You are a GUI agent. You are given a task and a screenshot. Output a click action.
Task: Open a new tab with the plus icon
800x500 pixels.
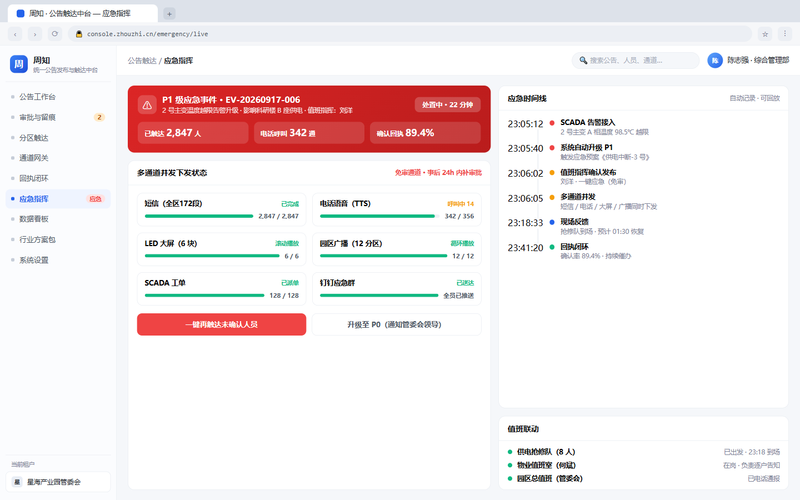(169, 14)
